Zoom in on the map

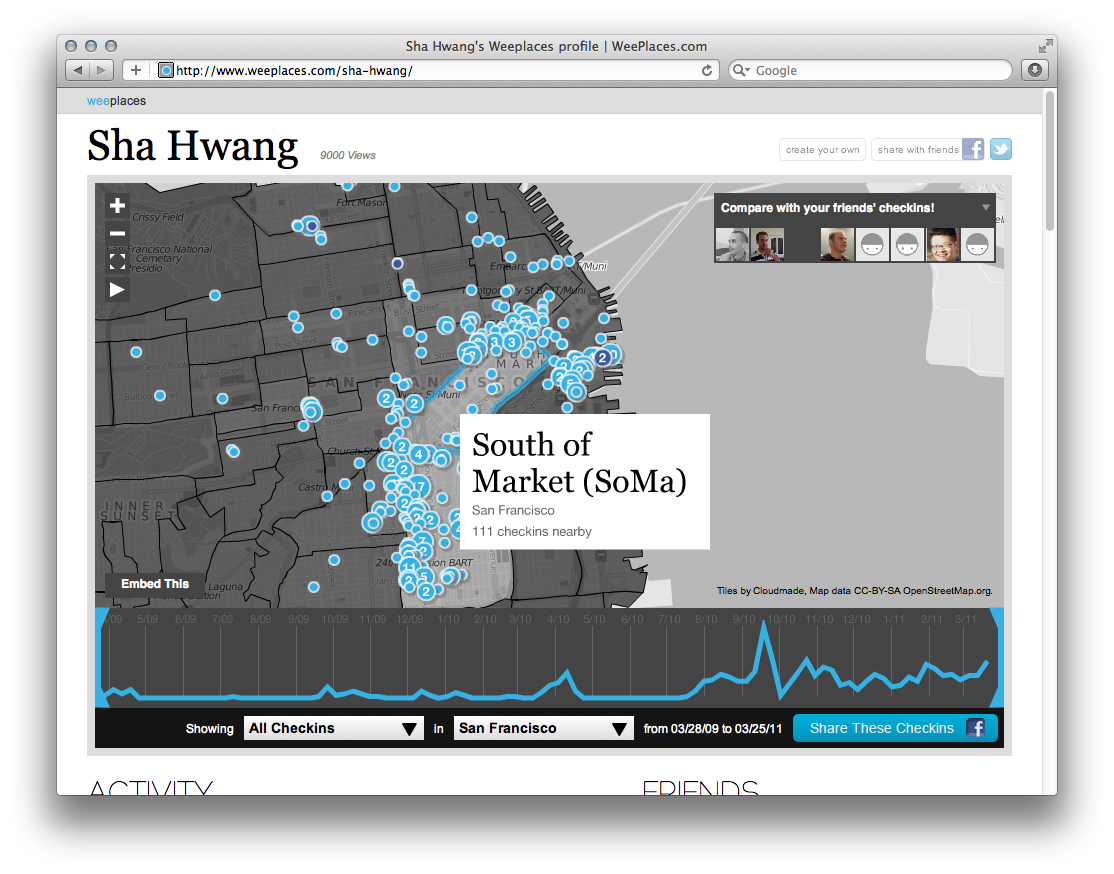tap(117, 205)
